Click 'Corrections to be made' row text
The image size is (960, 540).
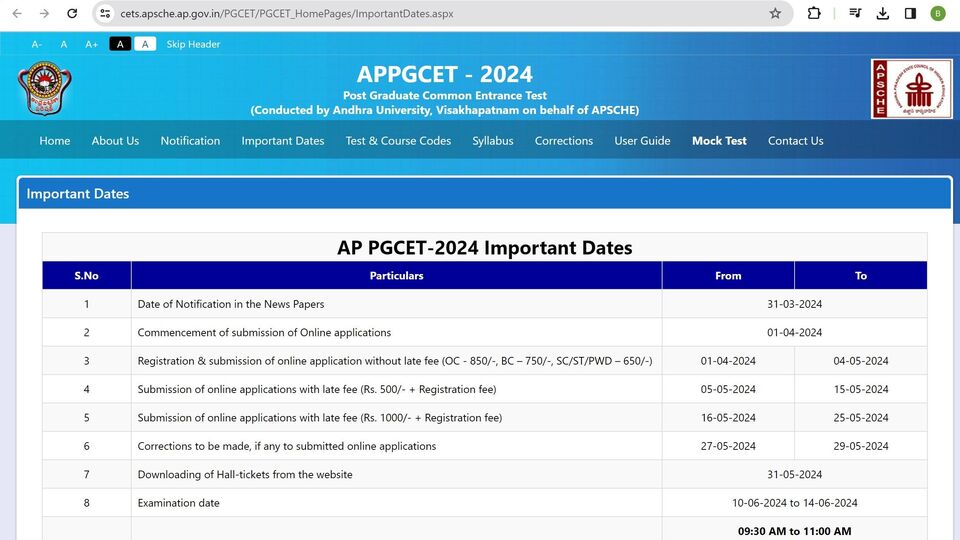tap(287, 446)
